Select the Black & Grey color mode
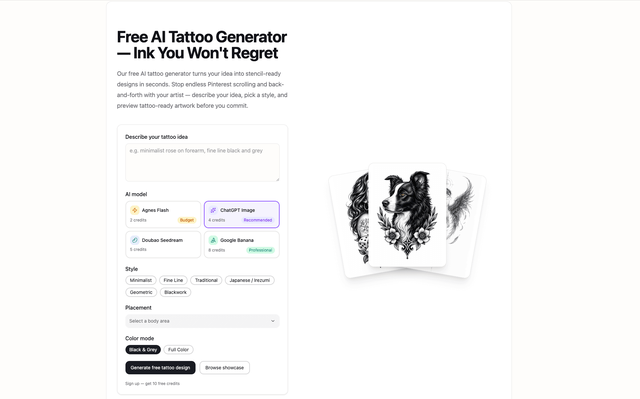Viewport: 640px width, 399px height. 143,350
